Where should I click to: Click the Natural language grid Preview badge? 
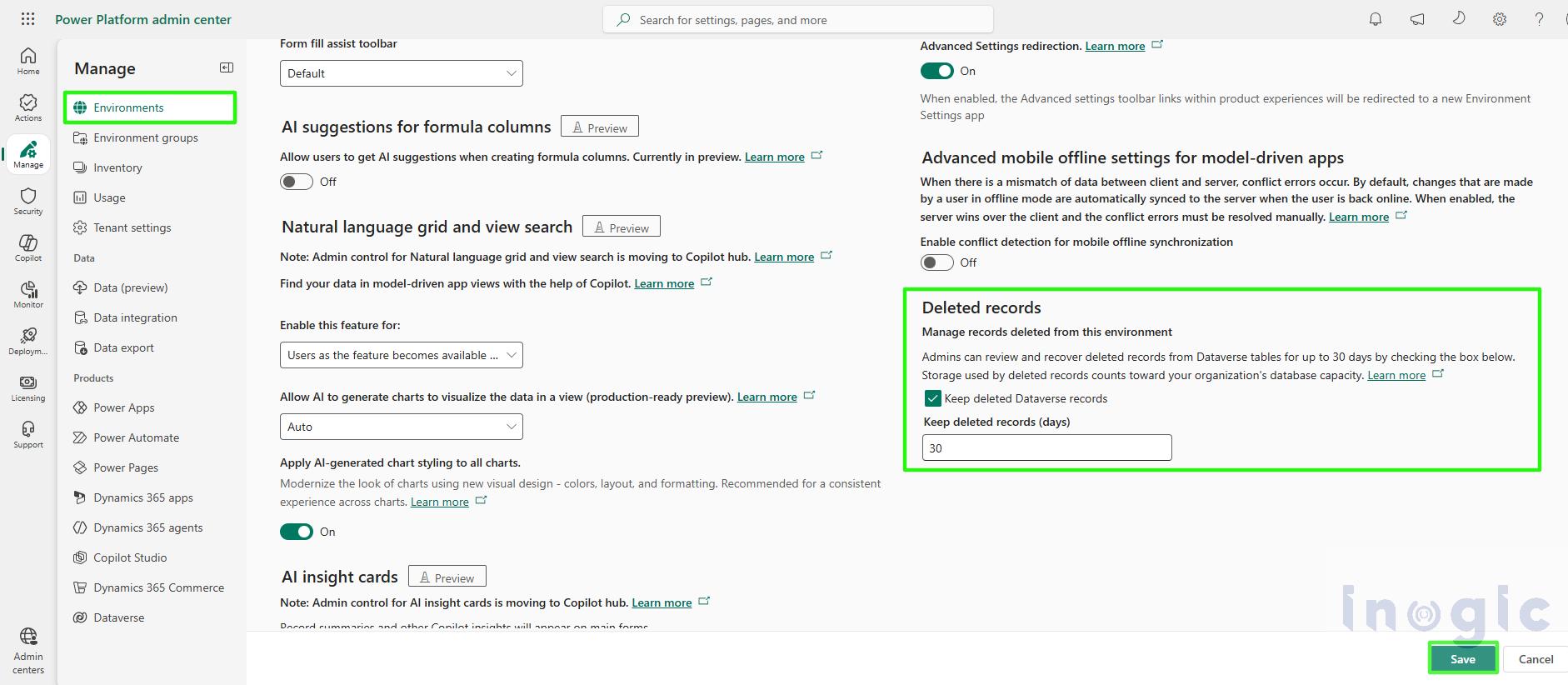(622, 227)
